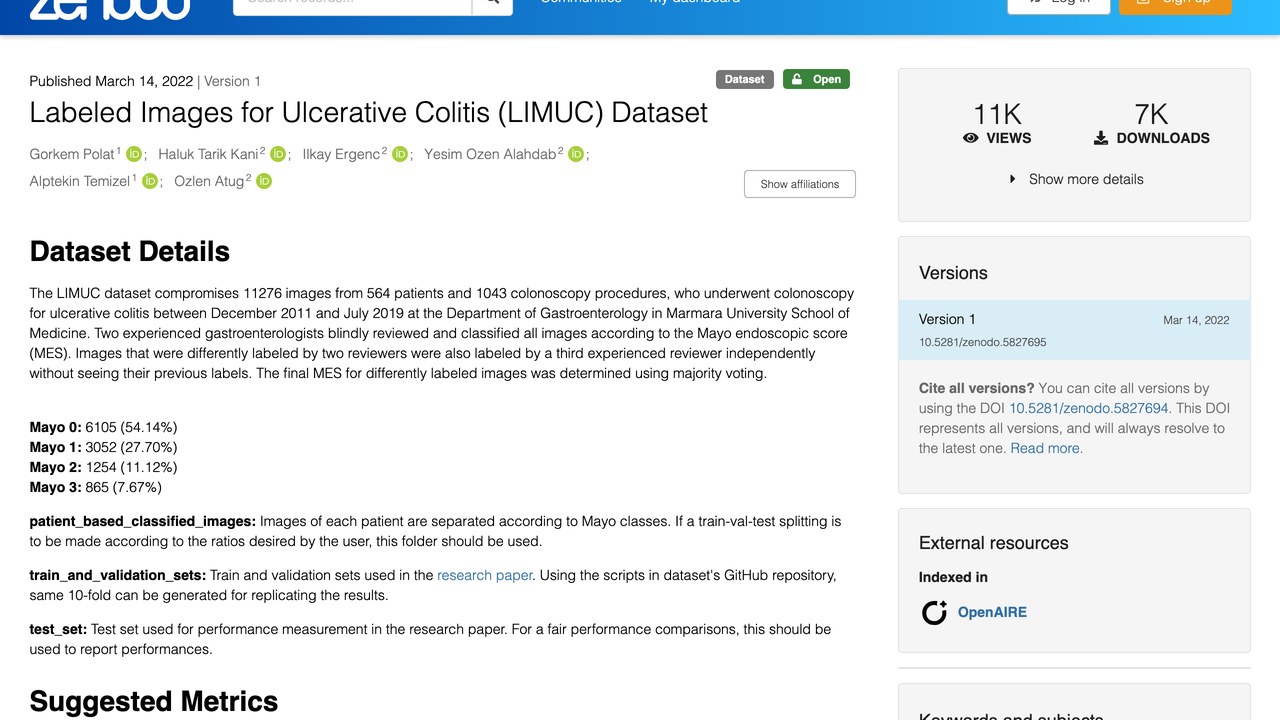This screenshot has height=720, width=1280.
Task: Open Haluk Tarik Kani's ORCID icon
Action: (278, 154)
